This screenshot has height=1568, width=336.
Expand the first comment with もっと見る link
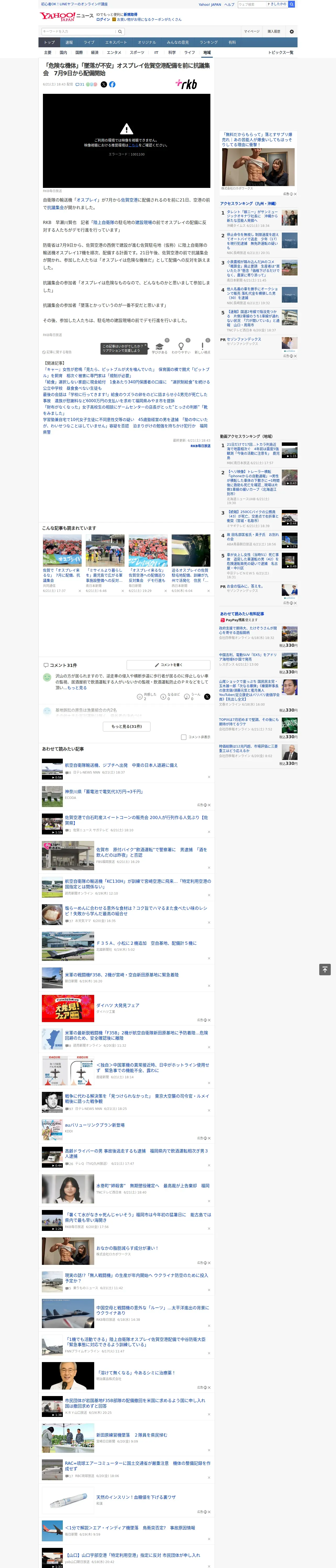pyautogui.click(x=77, y=688)
